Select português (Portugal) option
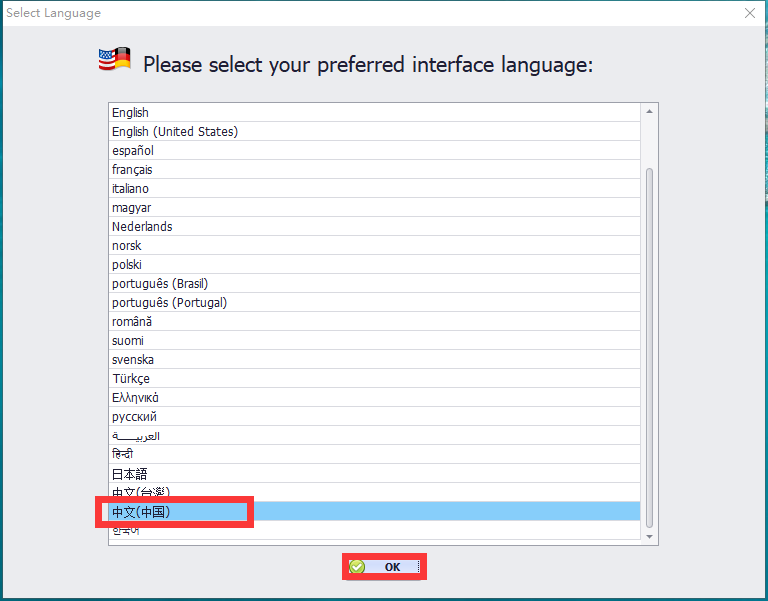Screen dimensions: 768x601 coord(374,303)
